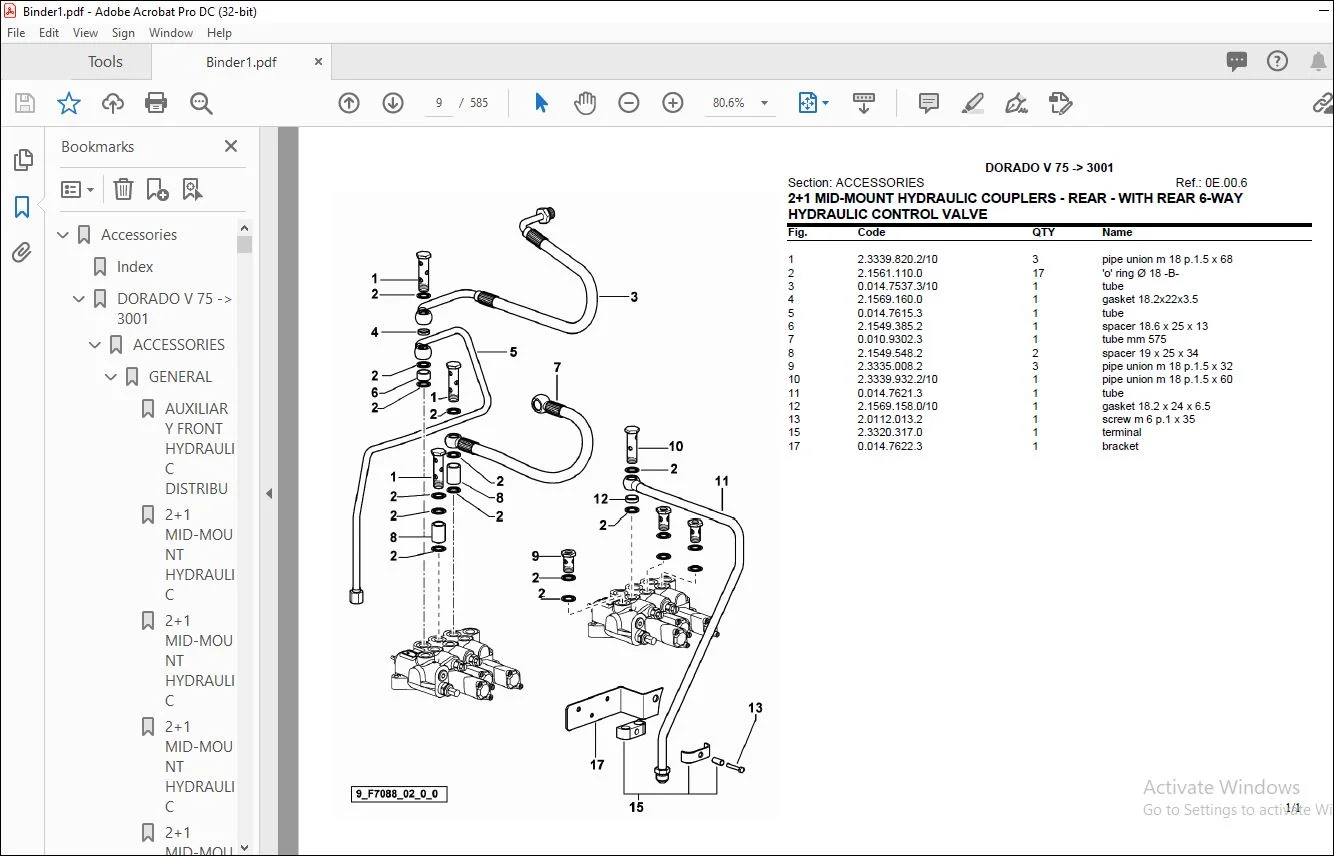The width and height of the screenshot is (1334, 856).
Task: Select the arrow Selection tool
Action: [x=541, y=103]
